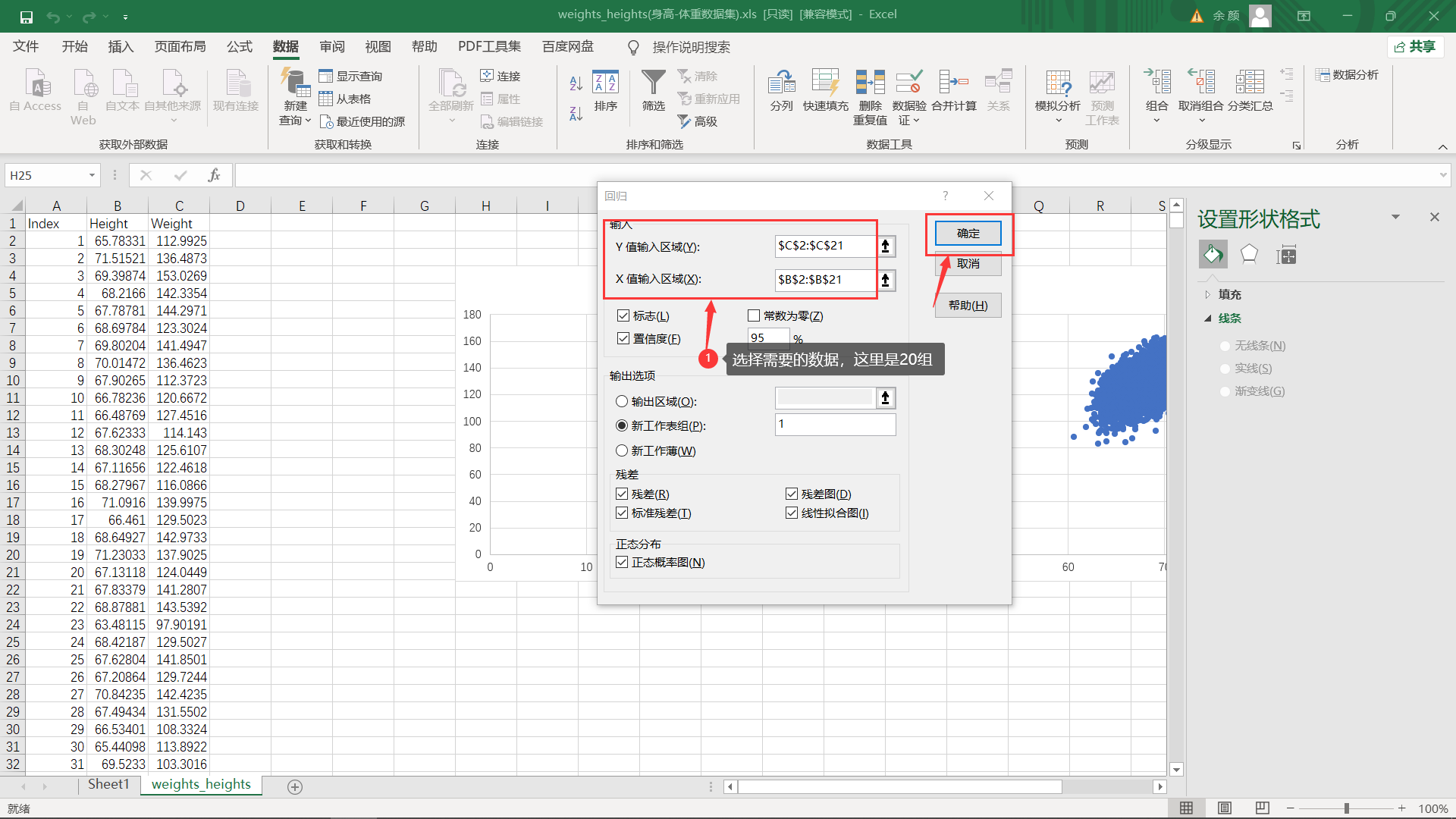Open Data Analysis (数据分析) tool
The height and width of the screenshot is (819, 1456).
coord(1347,74)
